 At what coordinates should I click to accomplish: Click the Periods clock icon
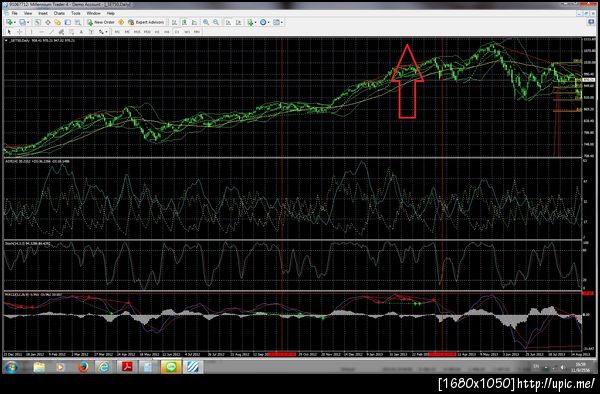[x=263, y=22]
